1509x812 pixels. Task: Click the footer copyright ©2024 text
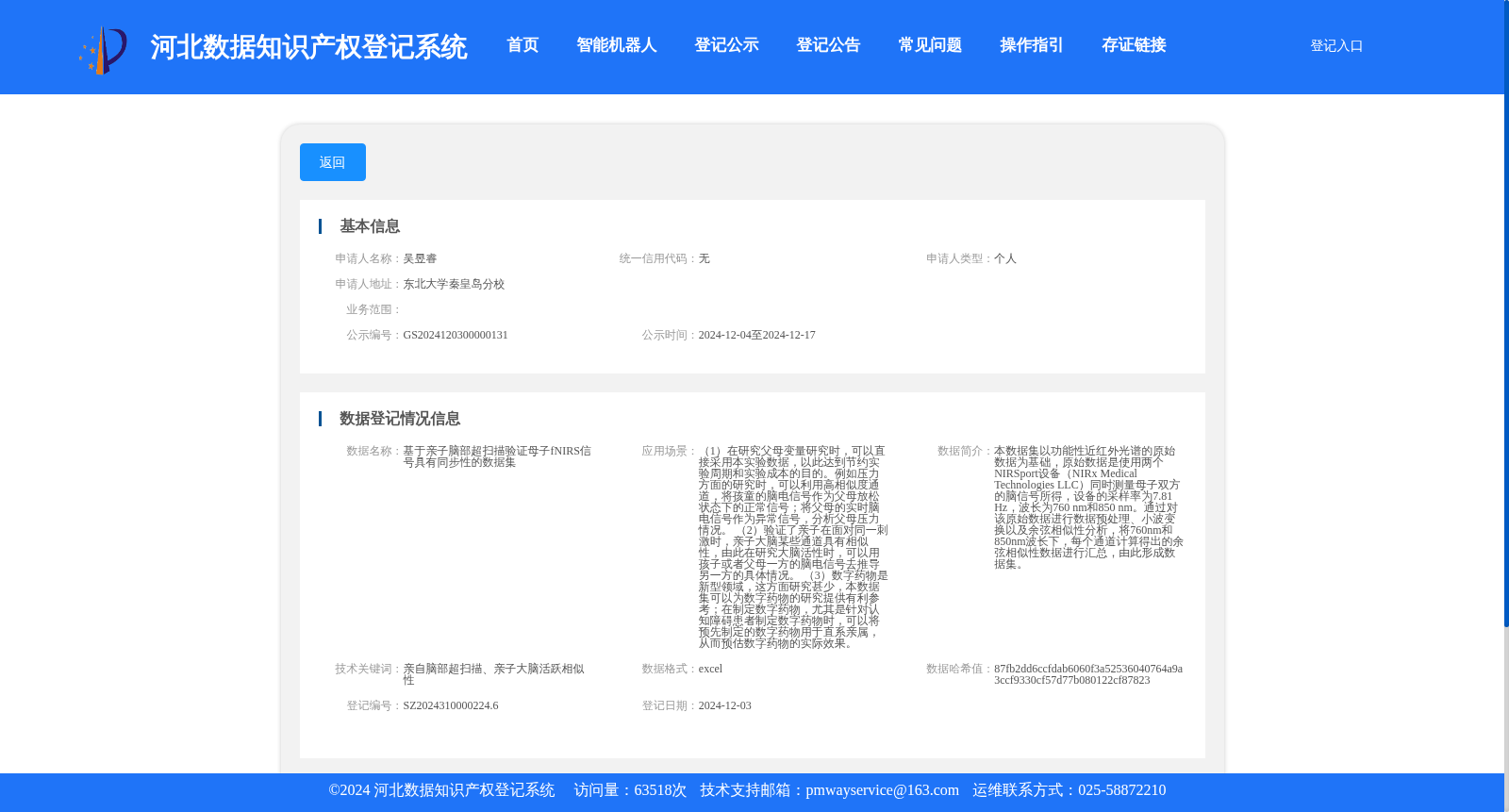(441, 790)
